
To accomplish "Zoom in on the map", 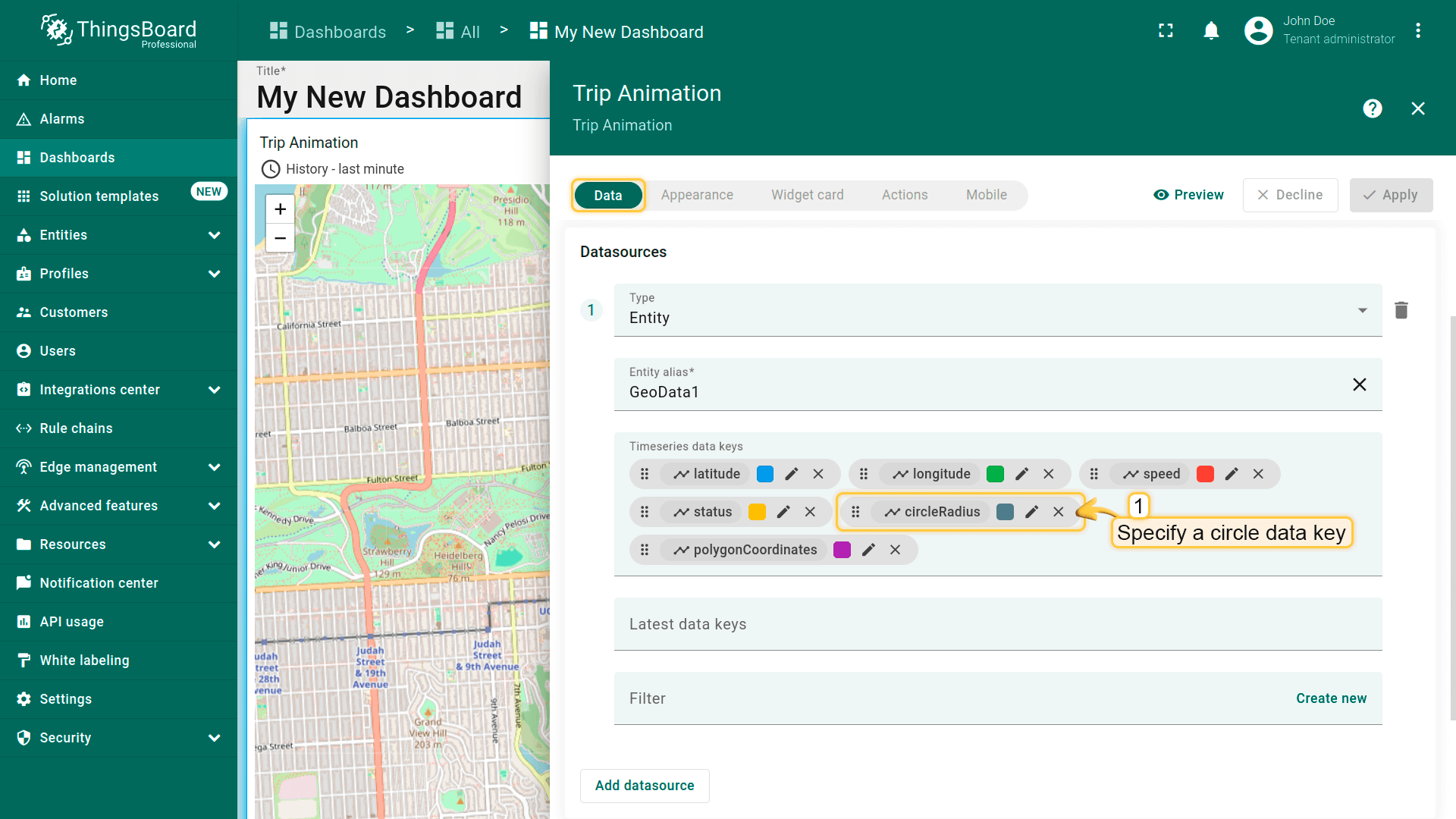I will click(x=280, y=209).
